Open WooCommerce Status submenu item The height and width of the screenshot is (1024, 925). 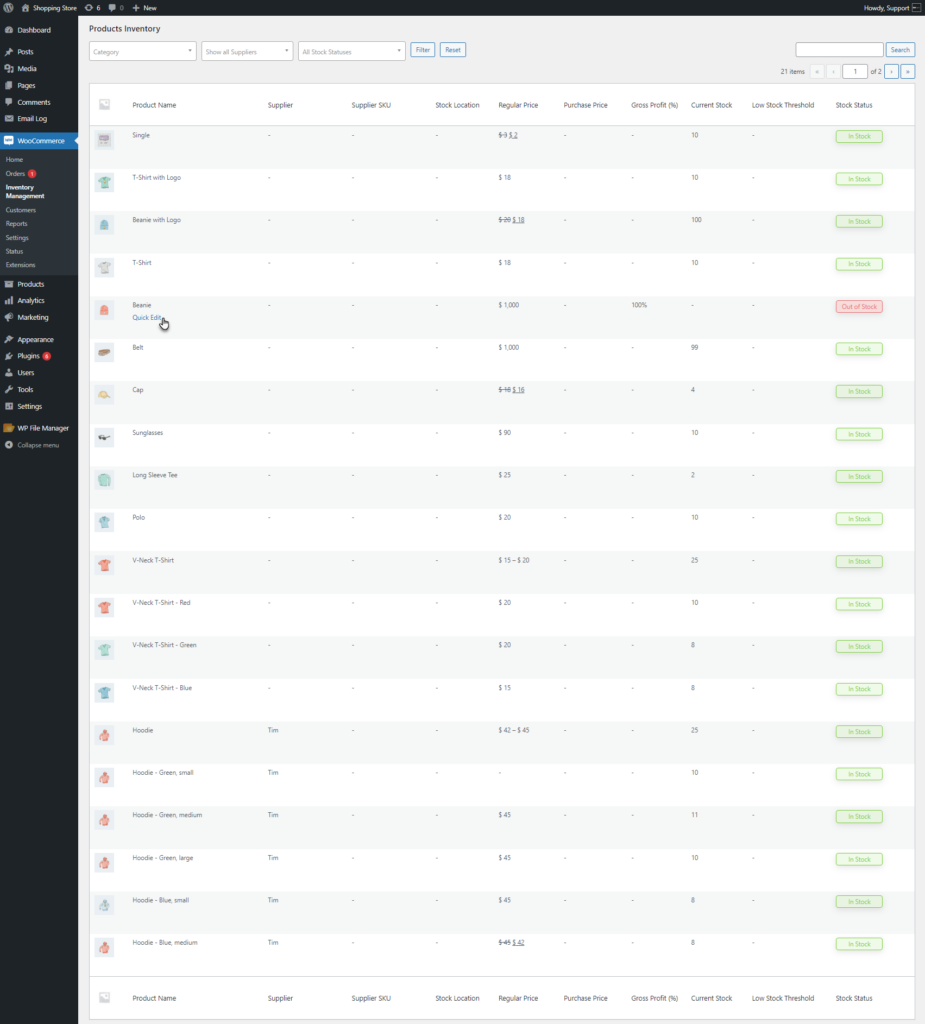point(14,251)
